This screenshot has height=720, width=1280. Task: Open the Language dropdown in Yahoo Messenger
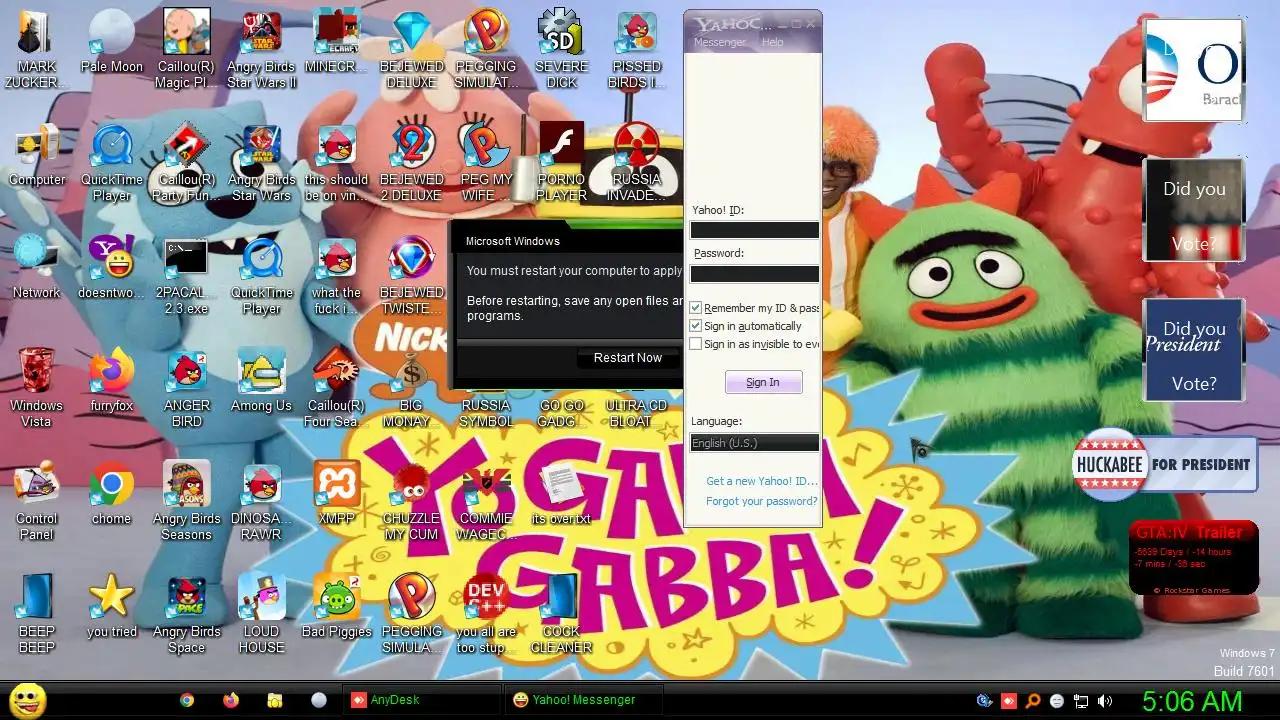(755, 443)
